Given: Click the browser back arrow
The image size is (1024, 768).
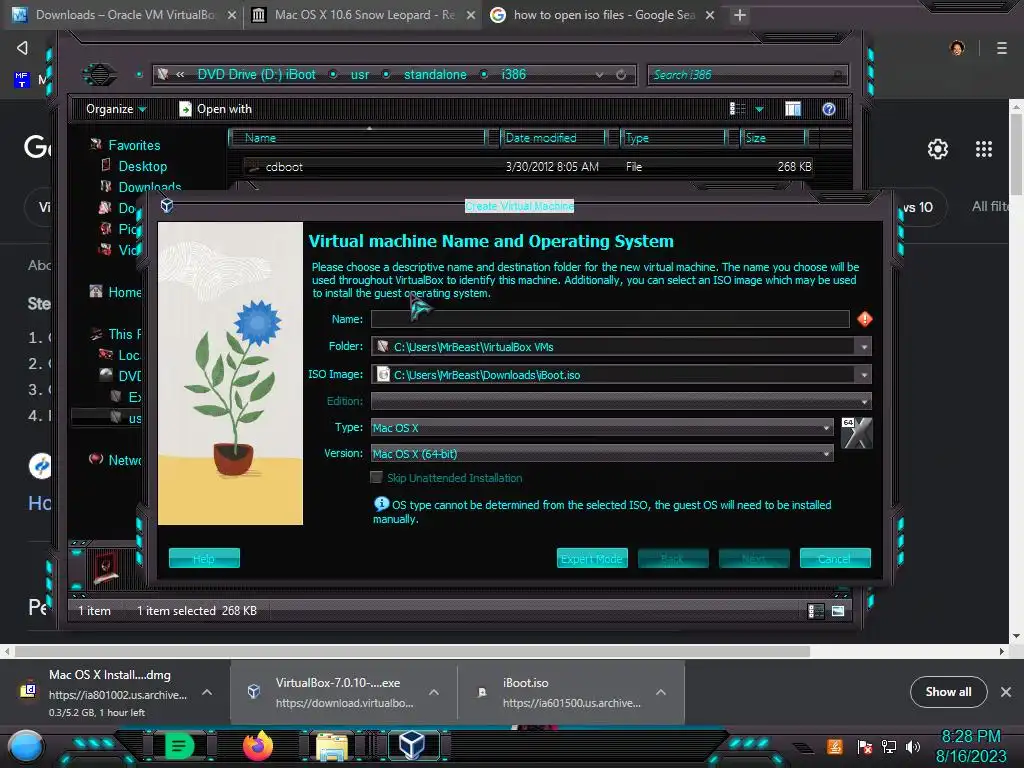Looking at the screenshot, I should tap(22, 48).
